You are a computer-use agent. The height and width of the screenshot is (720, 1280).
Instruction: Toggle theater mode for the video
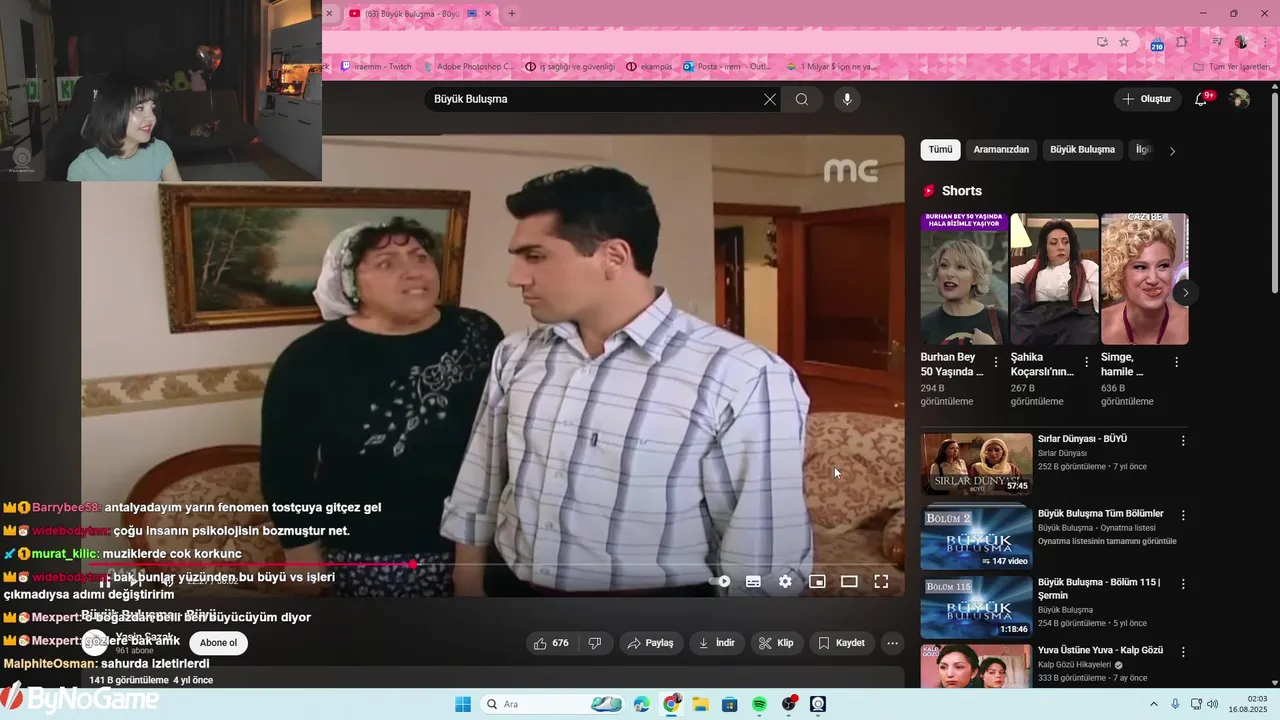pyautogui.click(x=849, y=581)
